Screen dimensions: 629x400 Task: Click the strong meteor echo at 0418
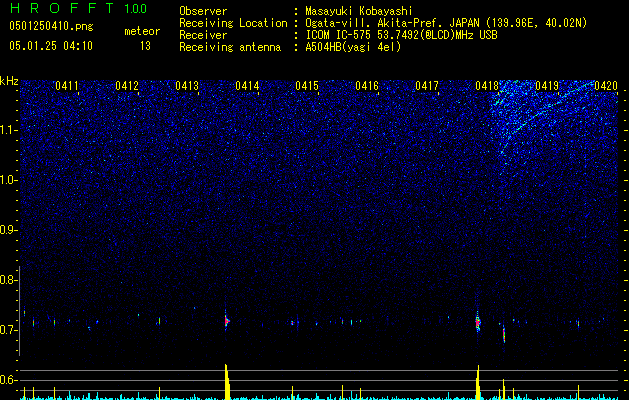click(478, 322)
